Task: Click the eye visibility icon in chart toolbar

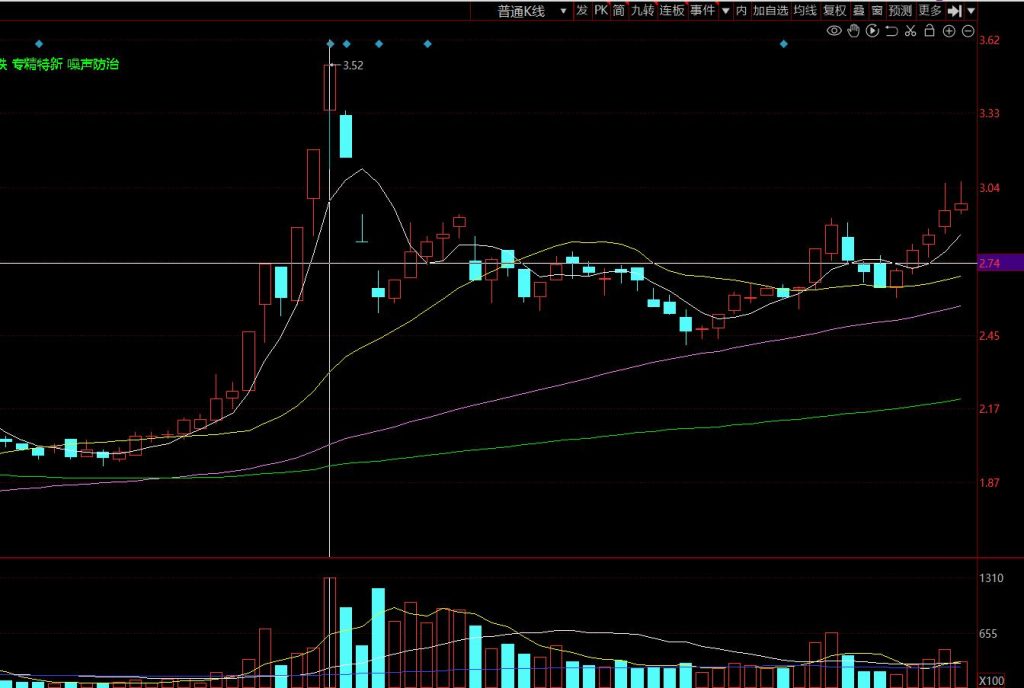Action: [834, 31]
